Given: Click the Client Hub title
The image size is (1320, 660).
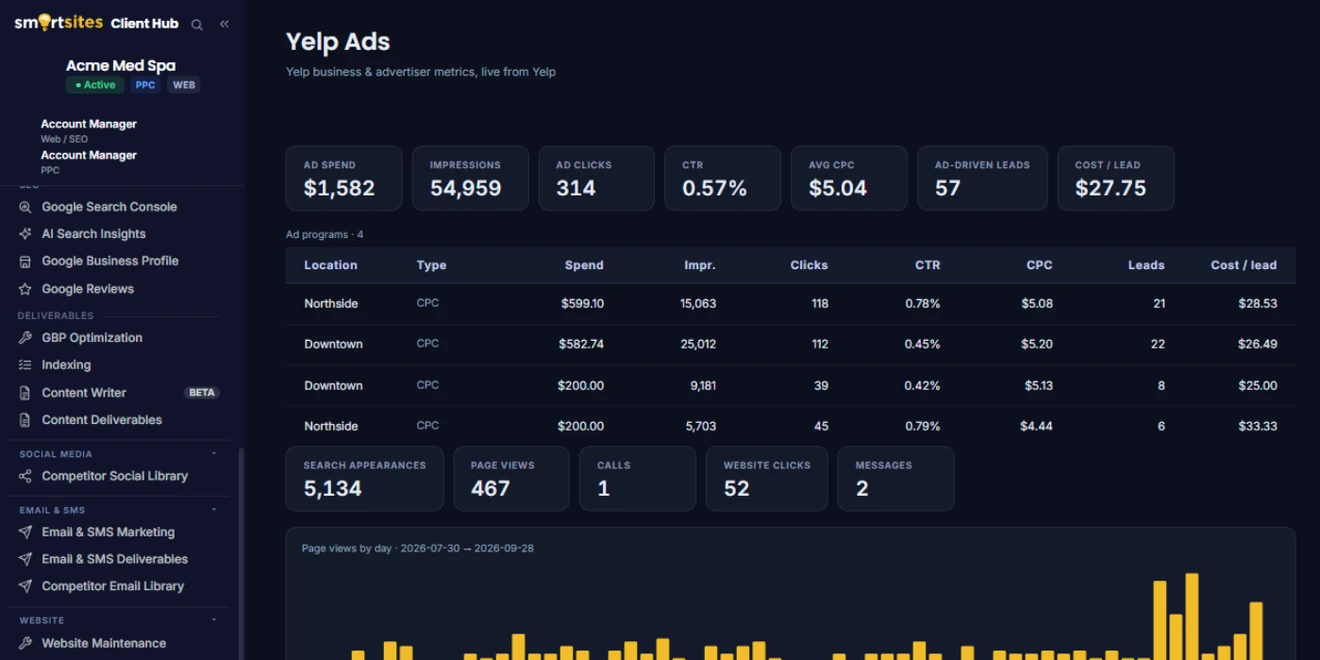Looking at the screenshot, I should click(144, 23).
